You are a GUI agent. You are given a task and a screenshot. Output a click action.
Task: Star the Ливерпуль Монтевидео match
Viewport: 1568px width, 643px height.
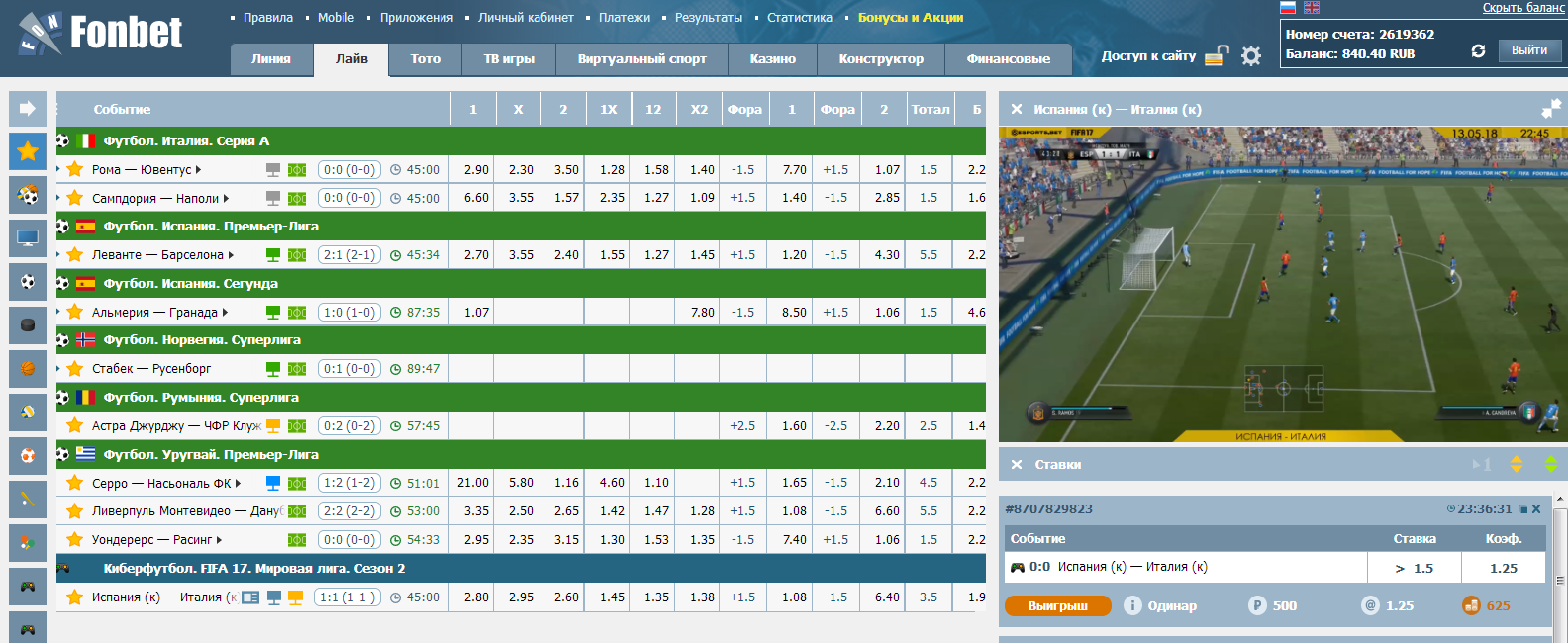pos(74,511)
